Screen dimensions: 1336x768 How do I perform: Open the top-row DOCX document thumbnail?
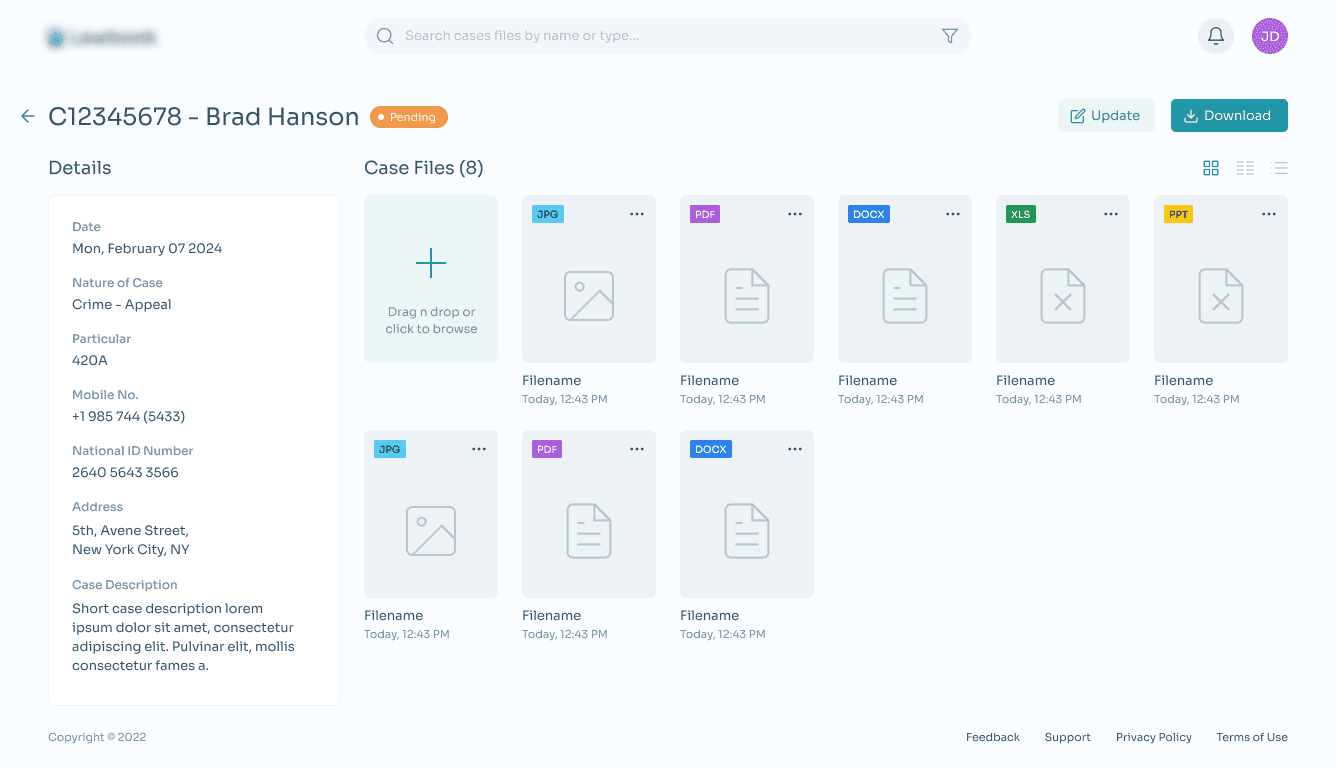[905, 279]
